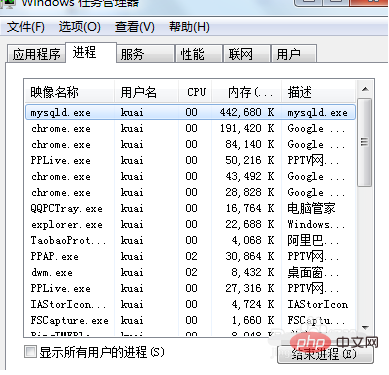Viewport: 389px width, 375px height.
Task: Click the 22,688 K memory value
Action: point(250,224)
